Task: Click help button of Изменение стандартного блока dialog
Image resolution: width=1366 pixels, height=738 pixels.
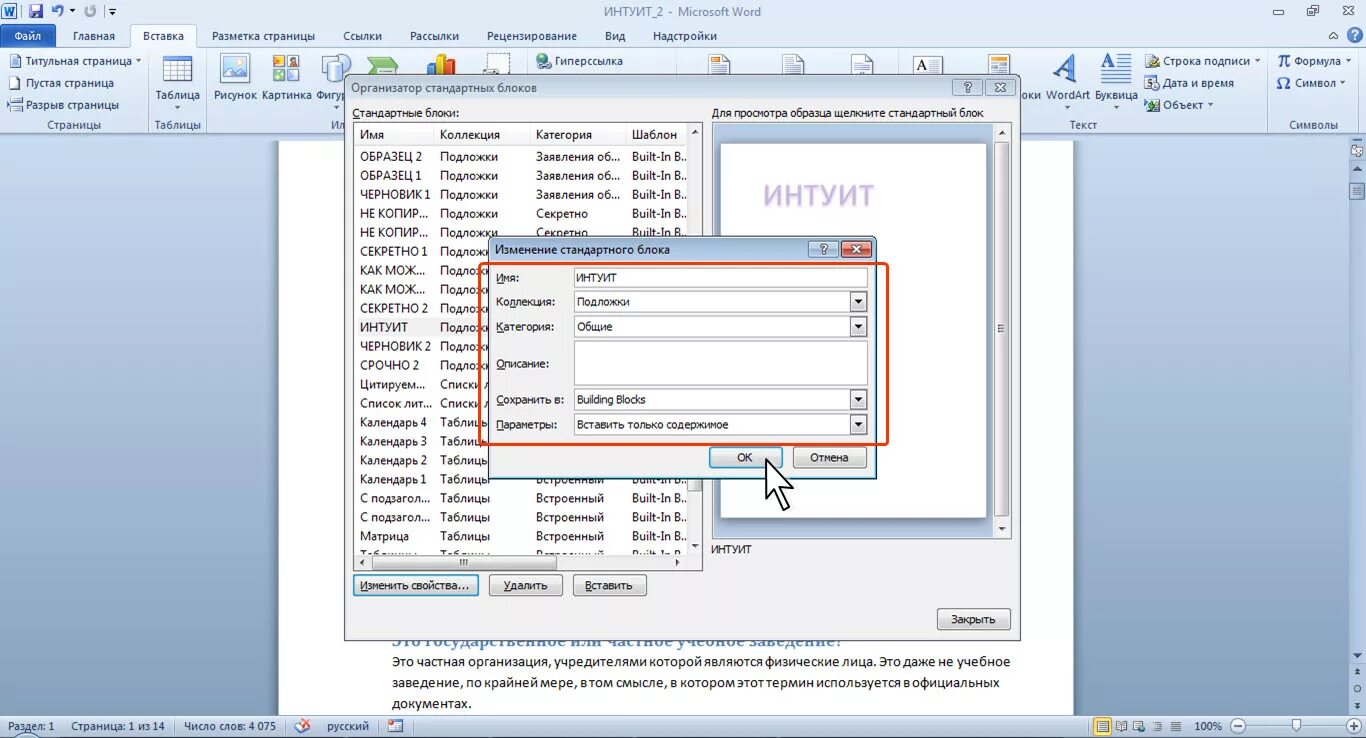Action: [824, 249]
